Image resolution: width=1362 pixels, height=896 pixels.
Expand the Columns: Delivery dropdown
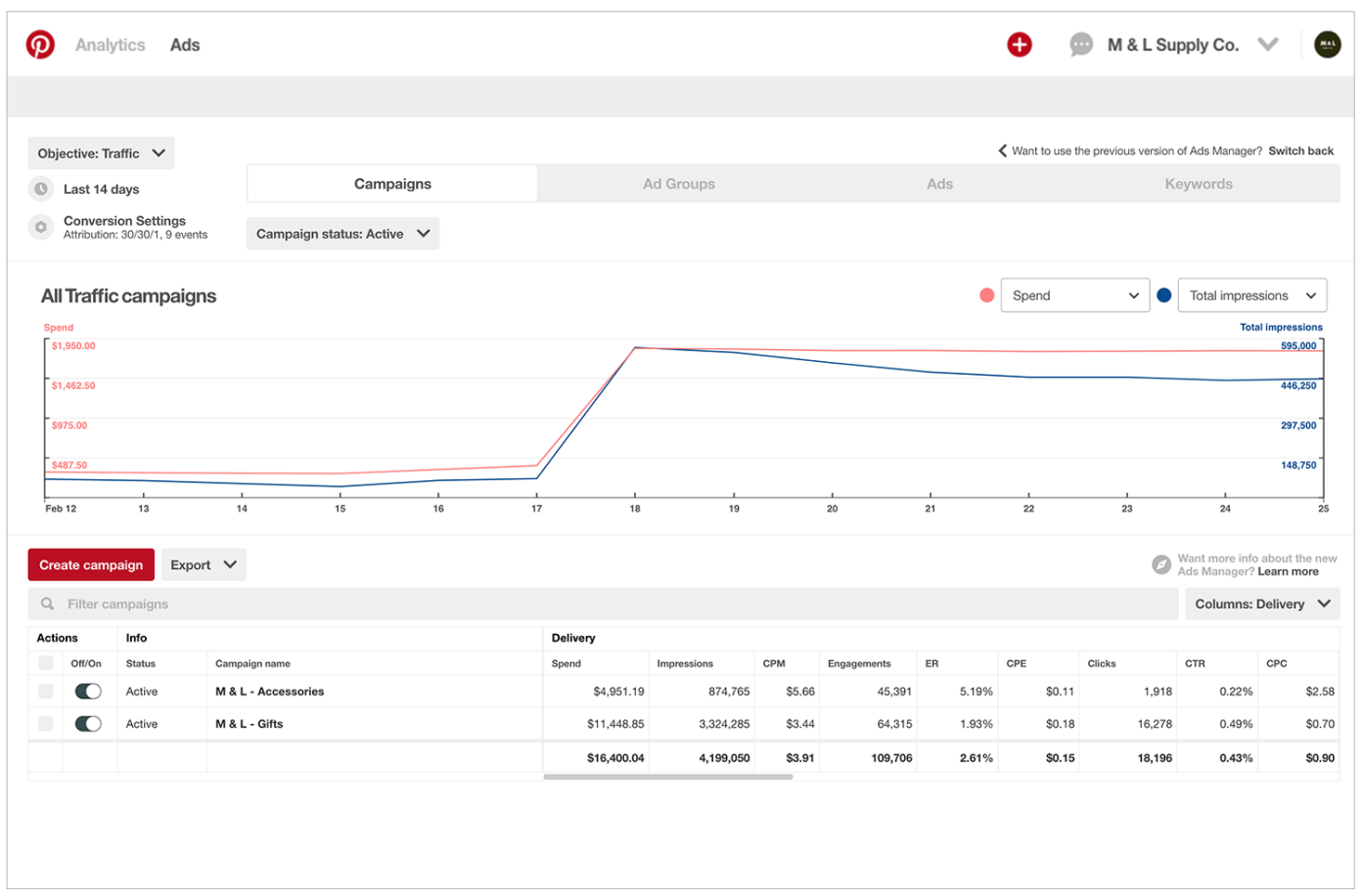point(1262,604)
